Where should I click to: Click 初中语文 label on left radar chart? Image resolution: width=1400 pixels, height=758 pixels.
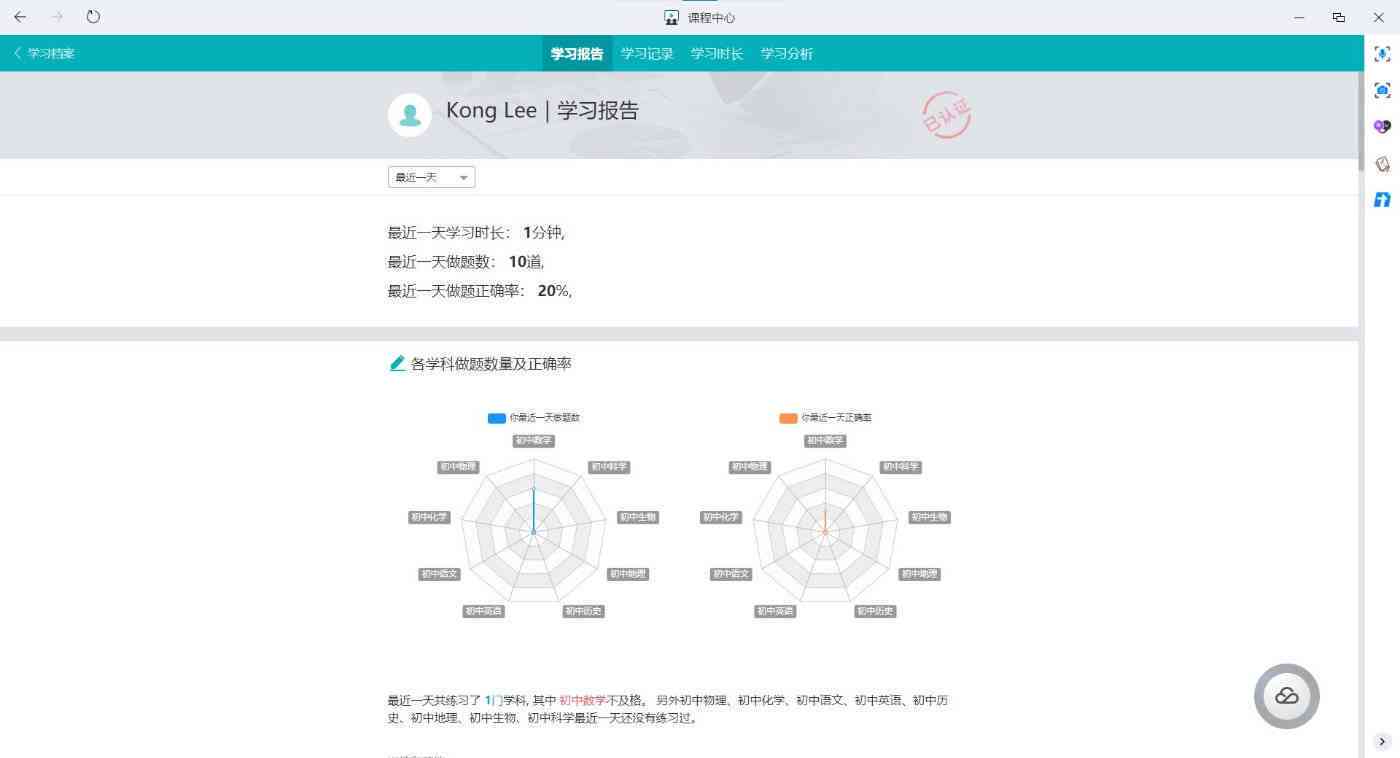[439, 574]
